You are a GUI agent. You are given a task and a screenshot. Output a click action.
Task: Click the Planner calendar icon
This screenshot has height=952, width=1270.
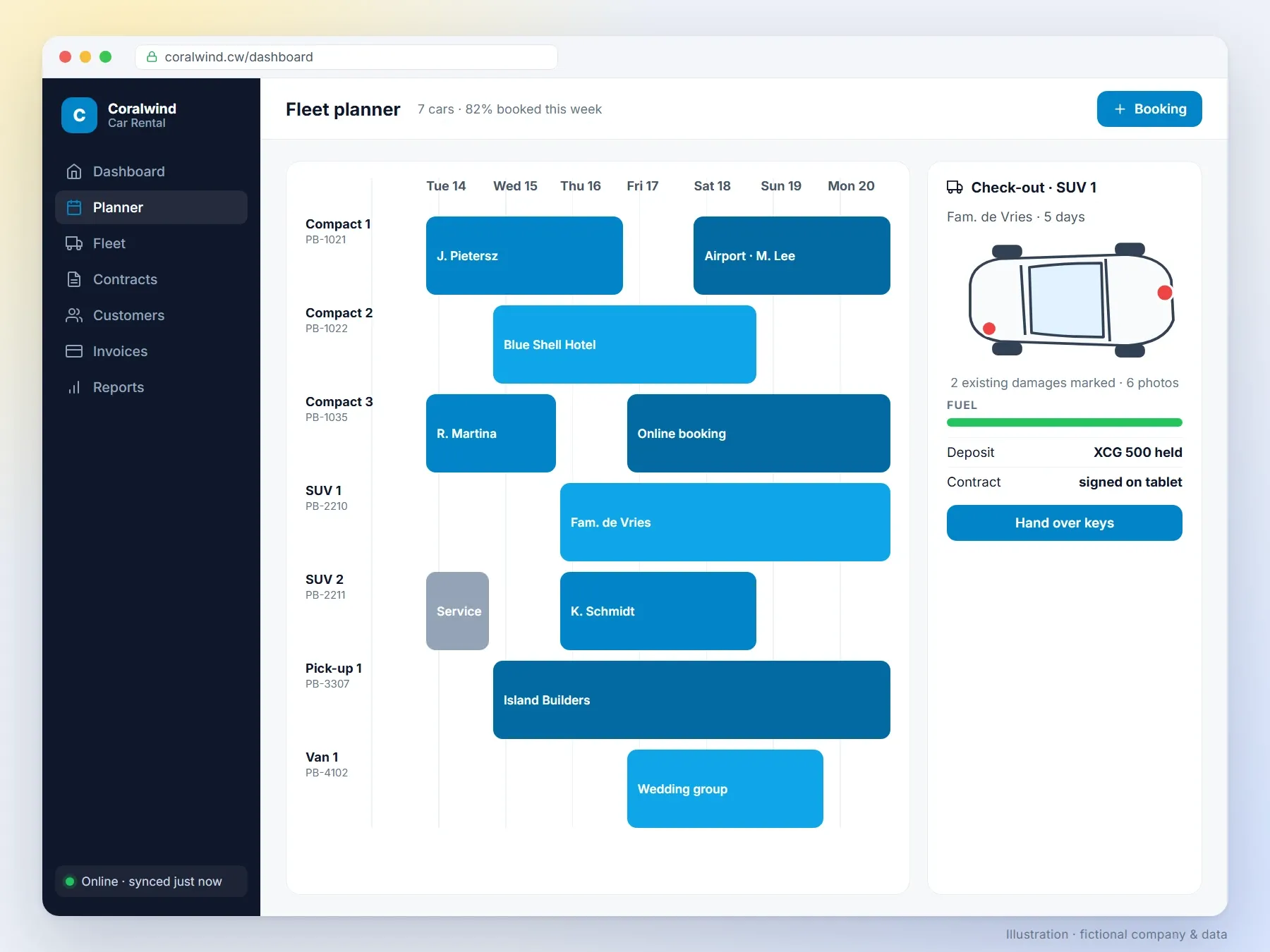click(x=74, y=207)
